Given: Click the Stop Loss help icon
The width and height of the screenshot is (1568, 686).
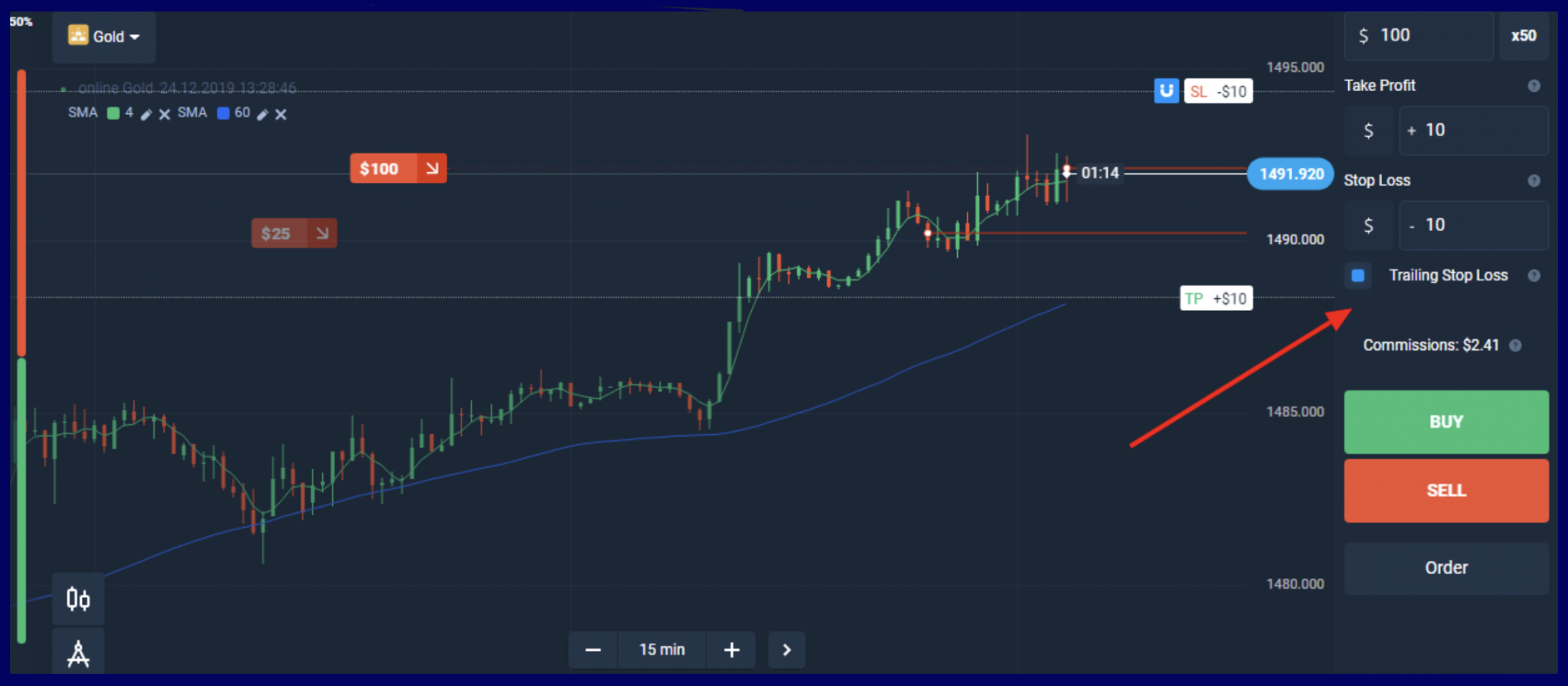Looking at the screenshot, I should point(1534,181).
